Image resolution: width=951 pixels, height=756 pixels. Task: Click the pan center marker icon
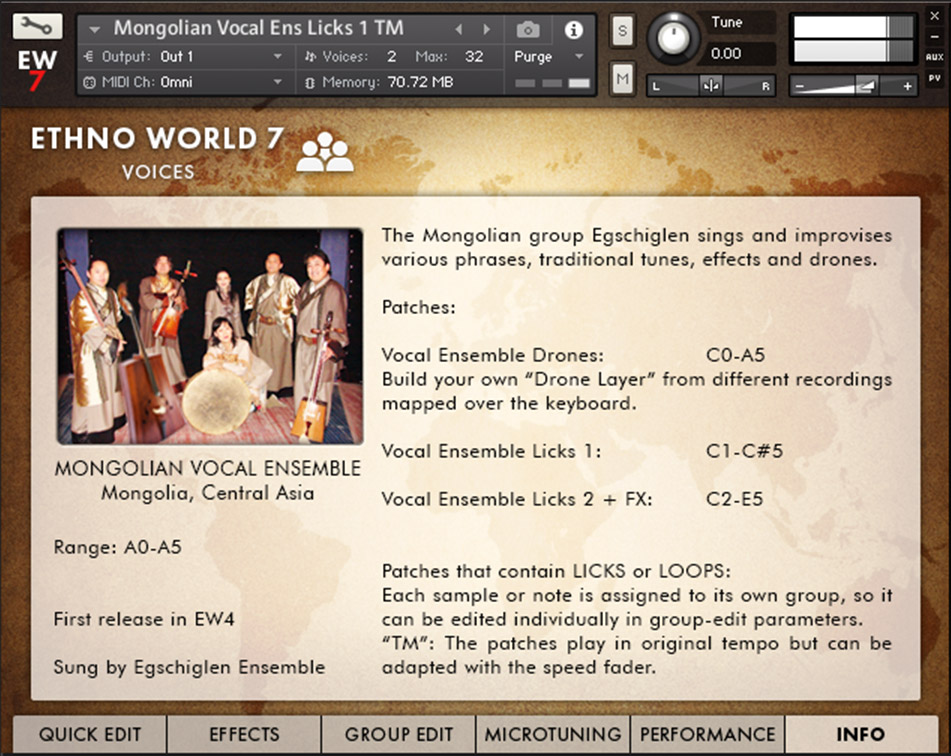(x=710, y=86)
